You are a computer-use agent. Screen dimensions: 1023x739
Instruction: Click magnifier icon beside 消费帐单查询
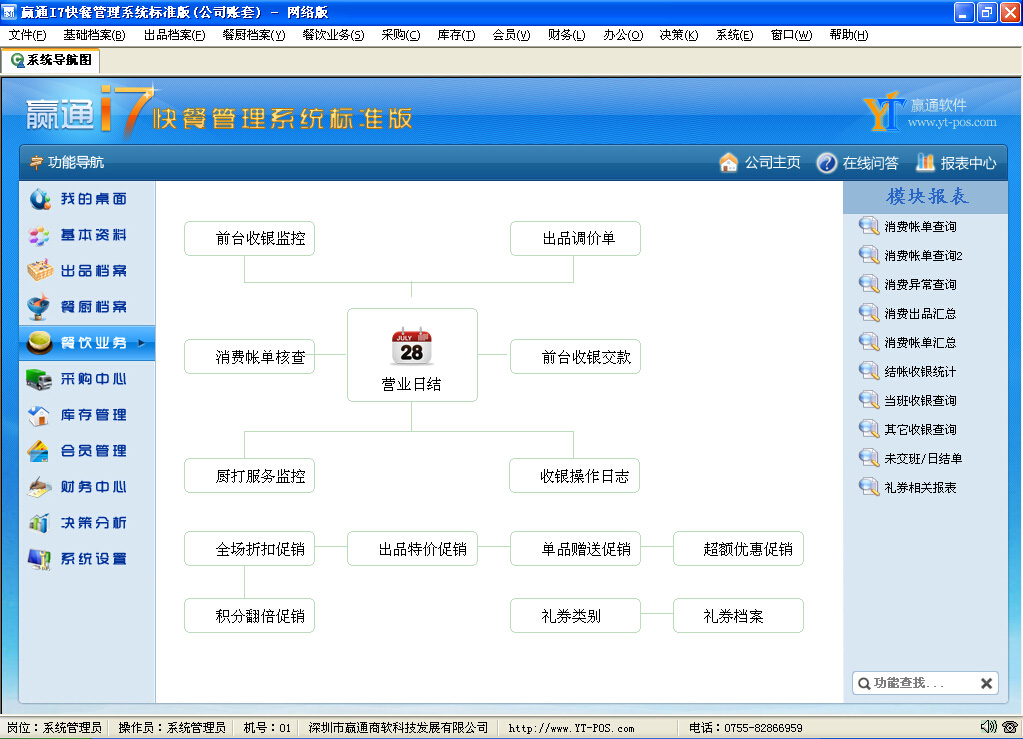point(869,226)
